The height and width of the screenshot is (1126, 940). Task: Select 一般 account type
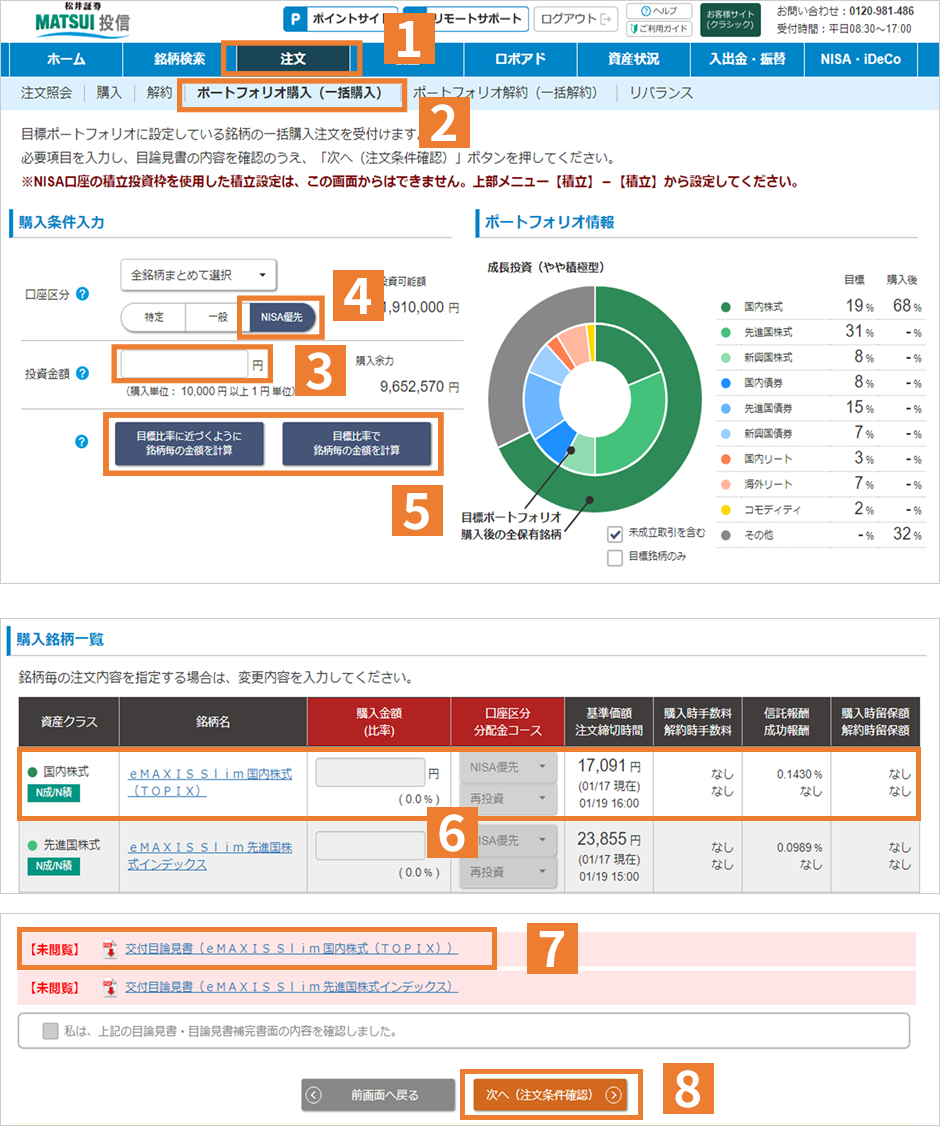218,317
